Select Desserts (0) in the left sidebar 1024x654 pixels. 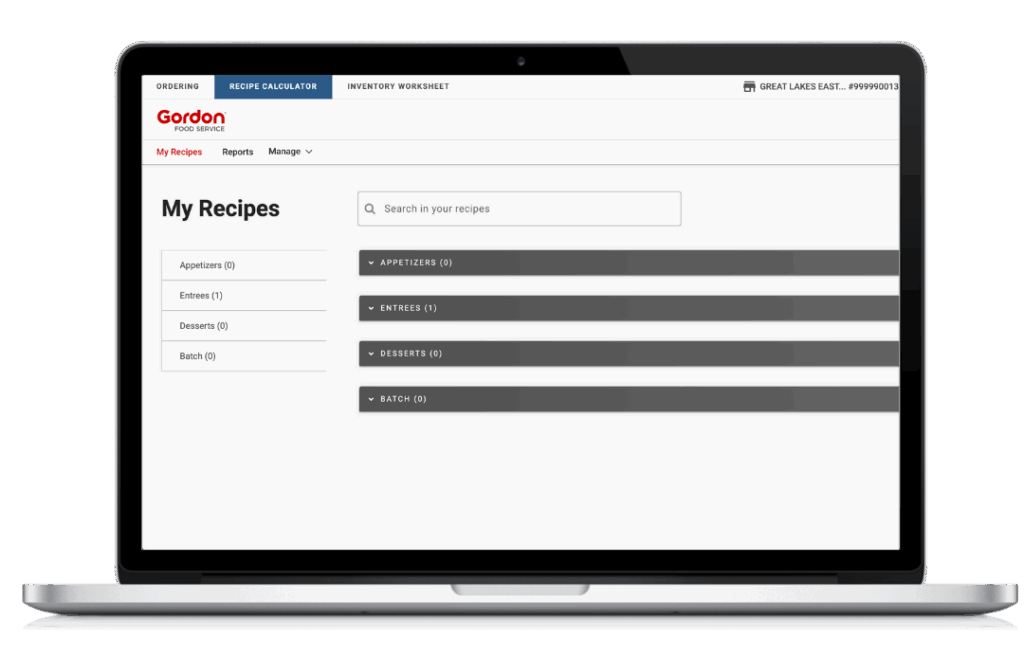tap(204, 326)
